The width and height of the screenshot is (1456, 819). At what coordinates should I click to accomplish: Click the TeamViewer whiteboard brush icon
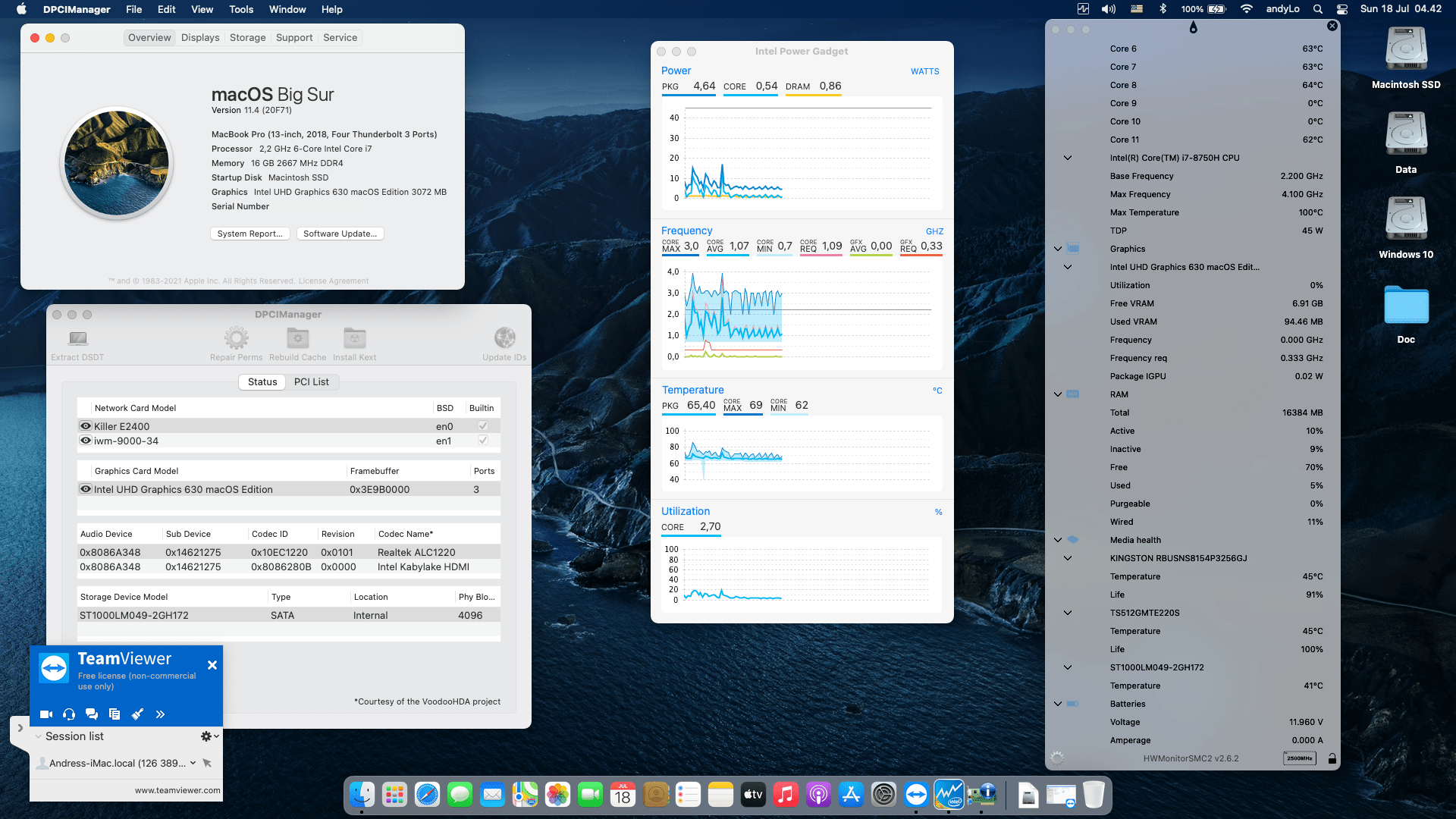click(x=137, y=714)
